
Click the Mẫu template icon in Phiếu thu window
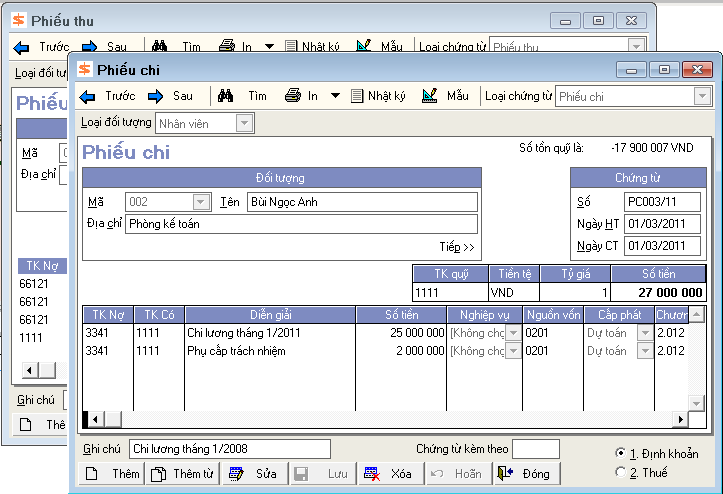364,45
